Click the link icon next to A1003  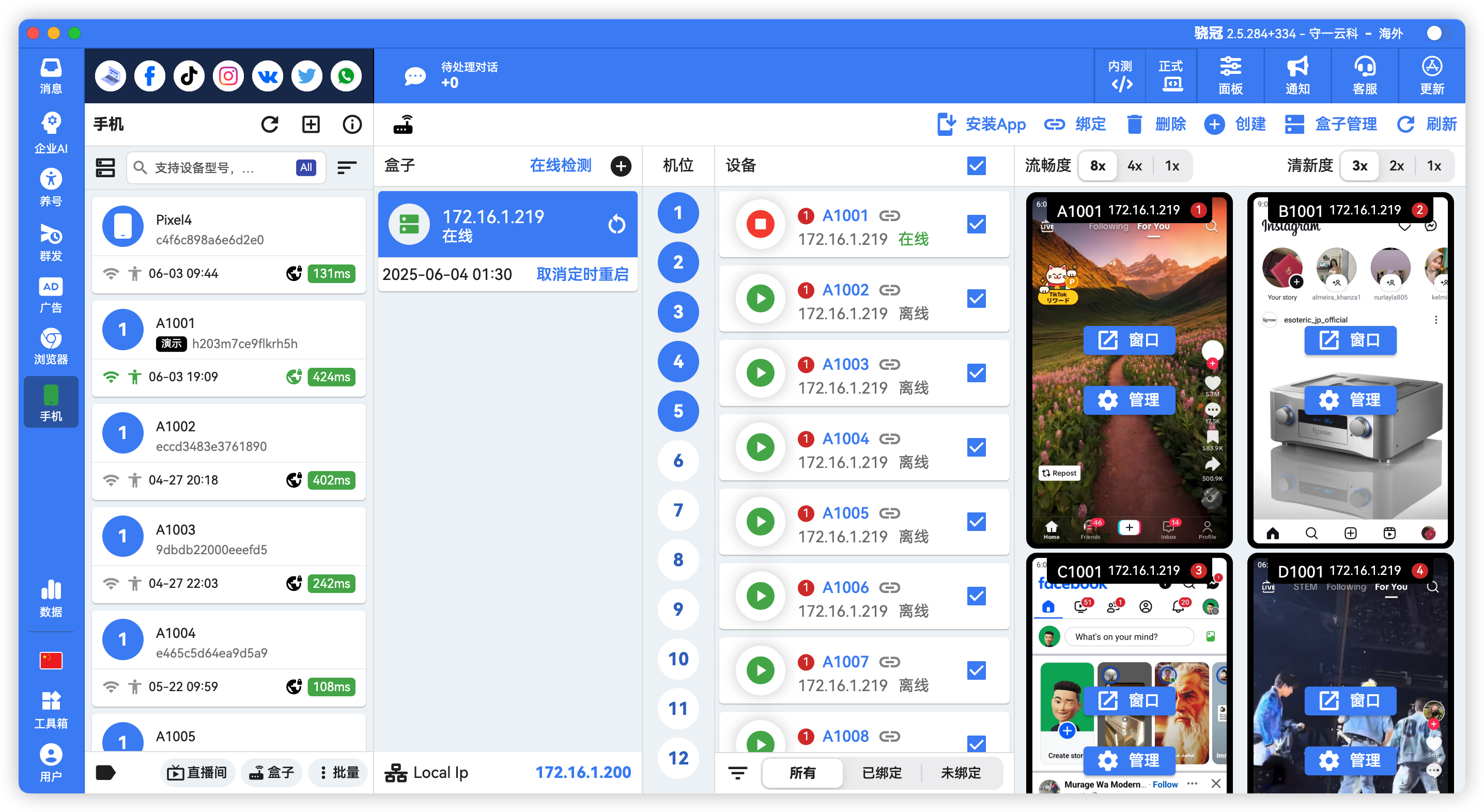tap(889, 364)
